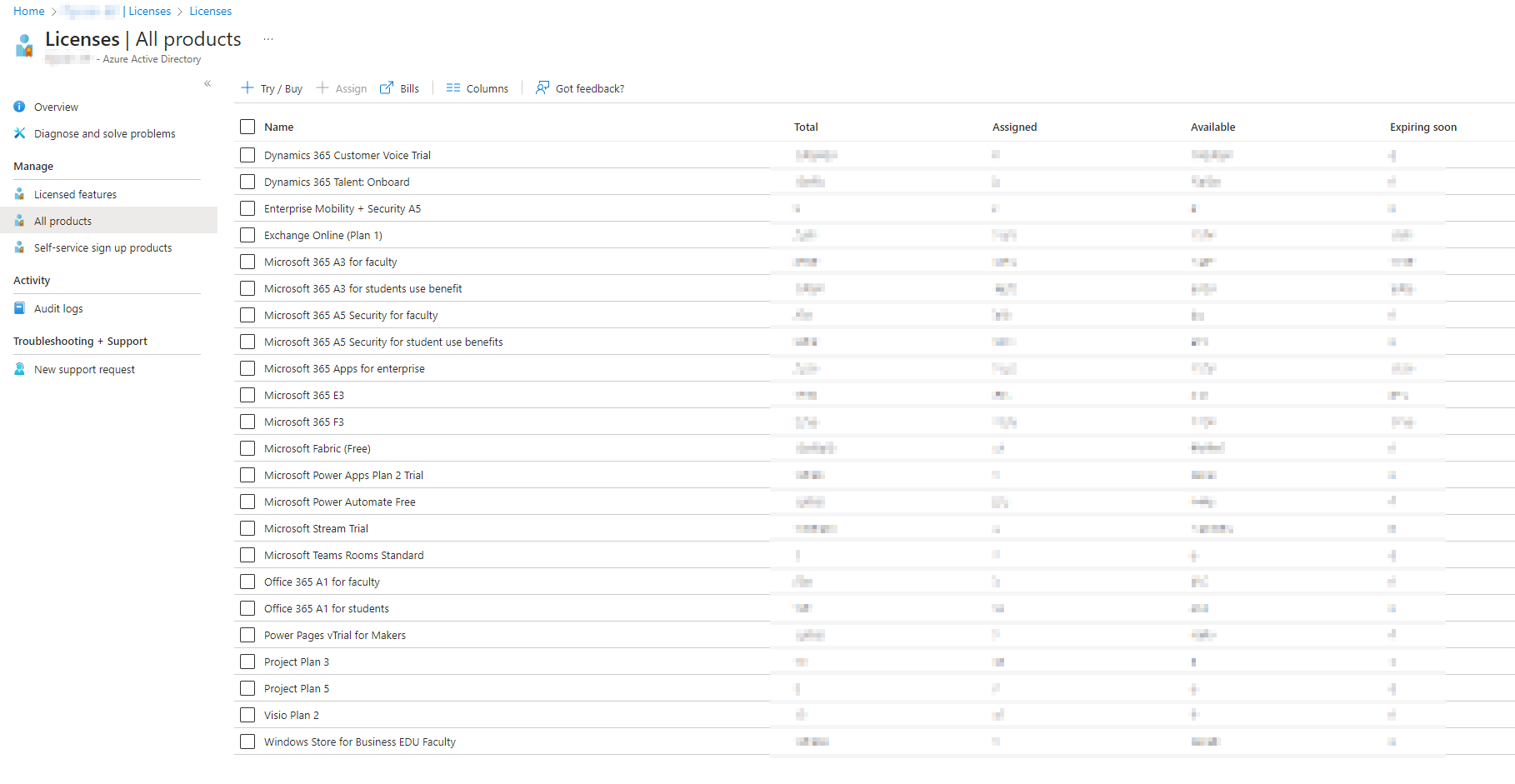1515x784 pixels.
Task: Open the more options ellipsis
Action: pyautogui.click(x=268, y=39)
